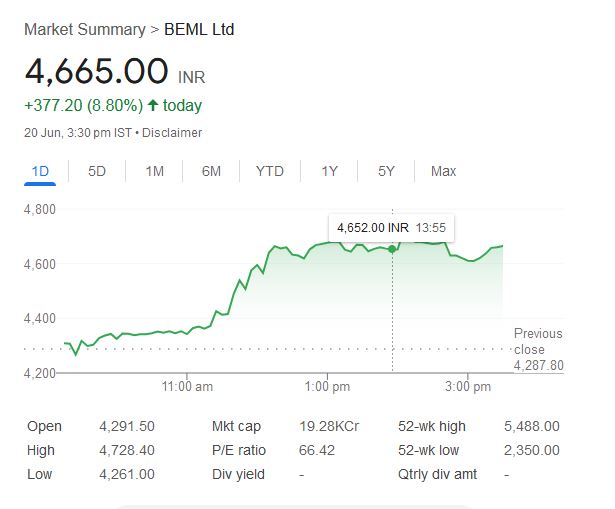Image resolution: width=615 pixels, height=509 pixels.
Task: Open the Market Summary breadcrumb link
Action: (84, 29)
